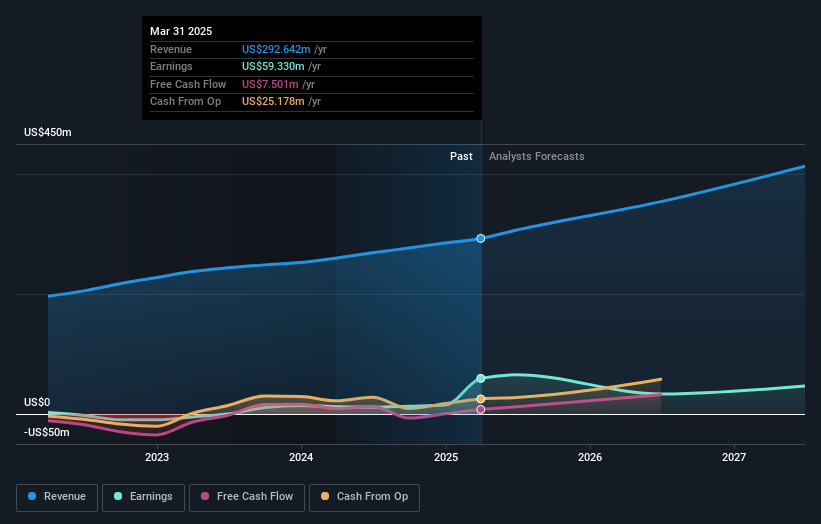The image size is (821, 524).
Task: Click the US$0 y-axis label
Action: point(37,402)
